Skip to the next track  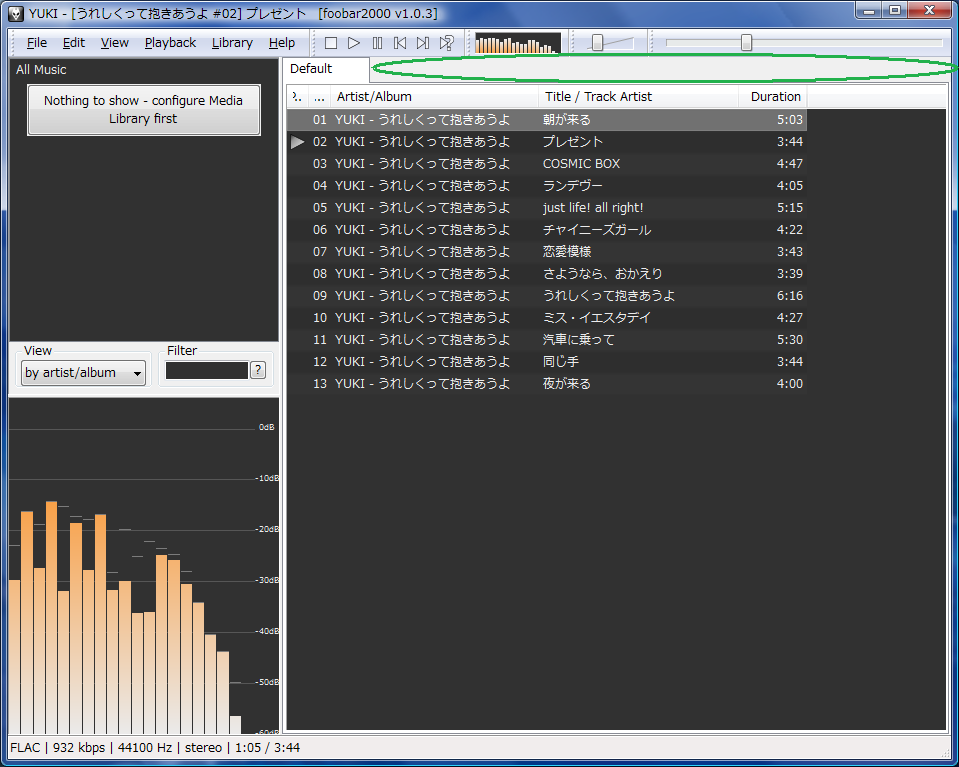pos(423,43)
